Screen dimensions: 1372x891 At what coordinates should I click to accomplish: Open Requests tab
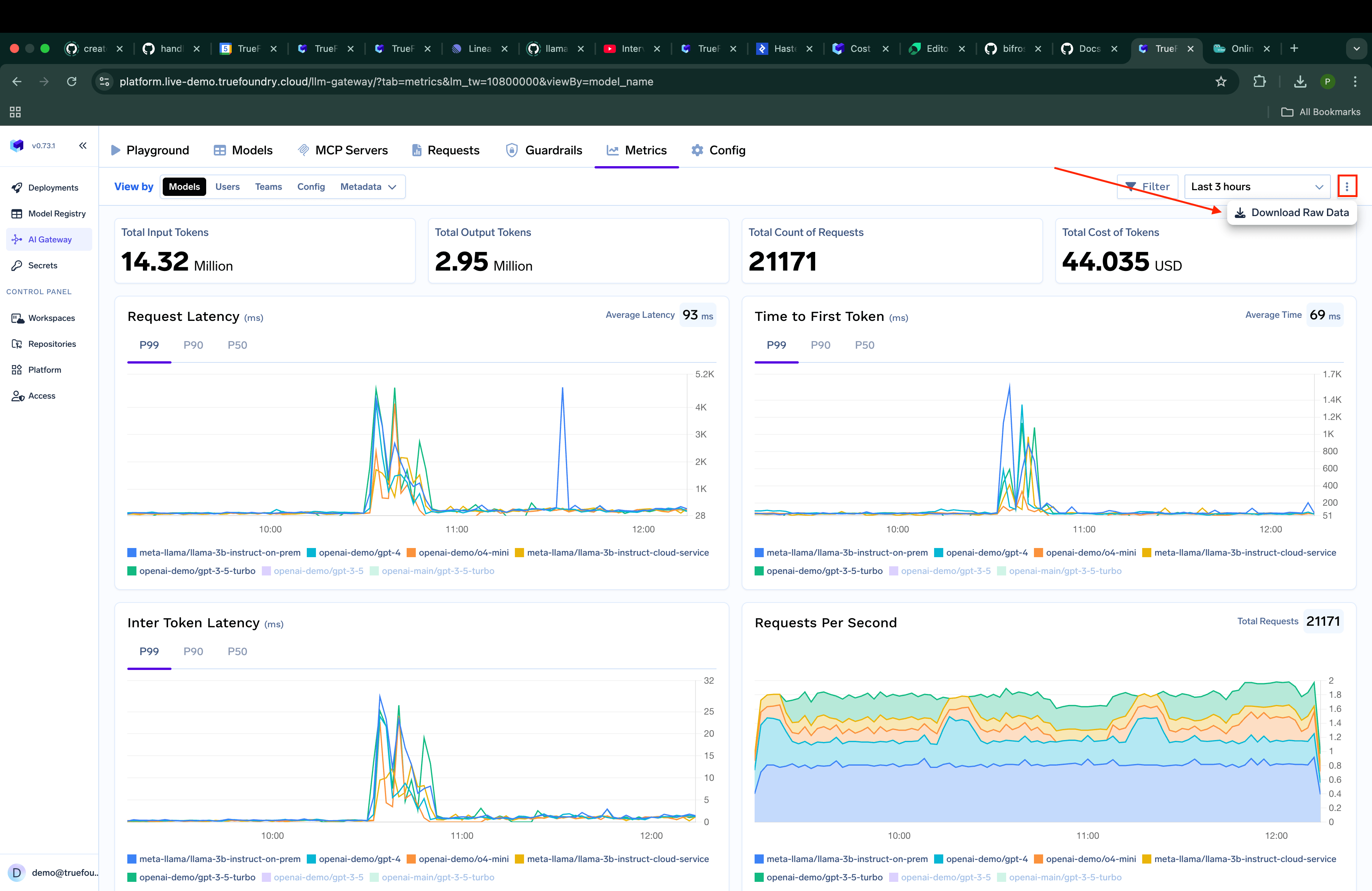(446, 151)
